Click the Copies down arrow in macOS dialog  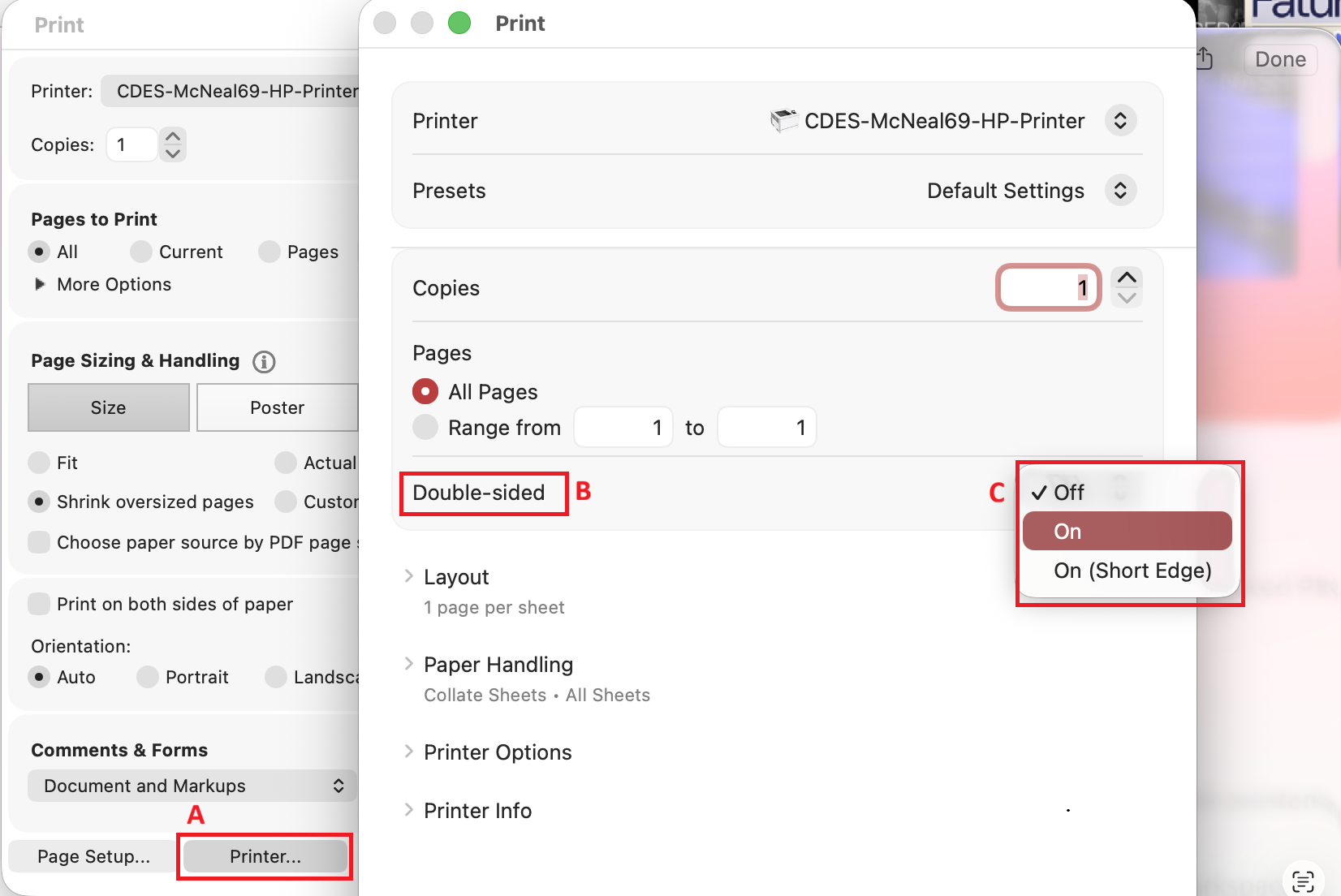[x=1127, y=298]
